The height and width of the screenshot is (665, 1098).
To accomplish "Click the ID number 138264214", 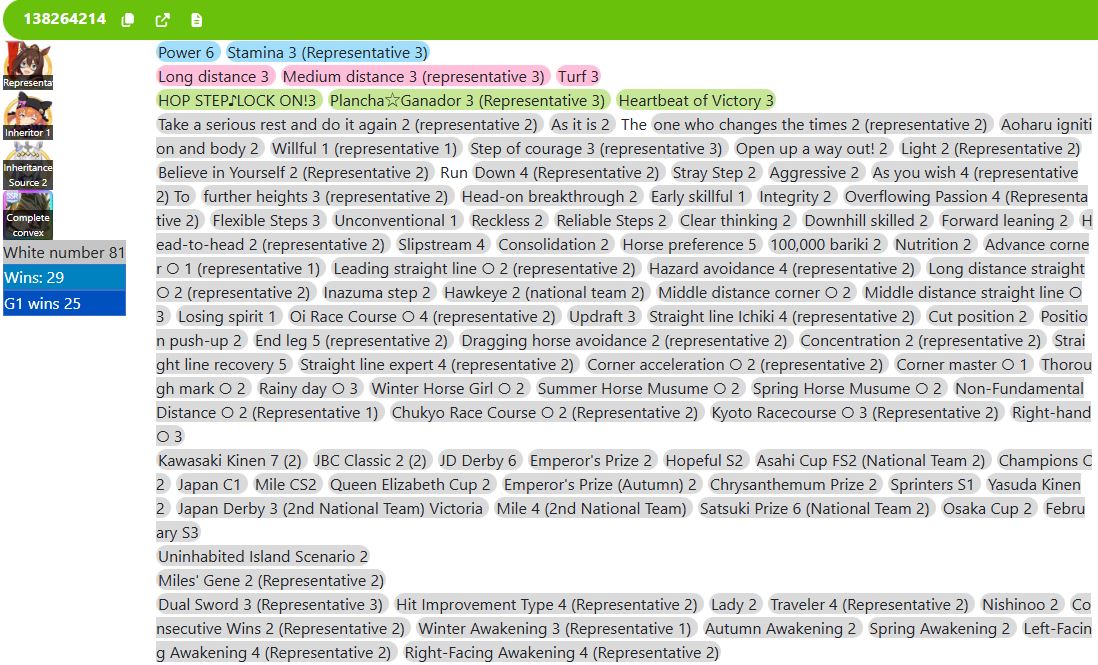I will point(64,19).
